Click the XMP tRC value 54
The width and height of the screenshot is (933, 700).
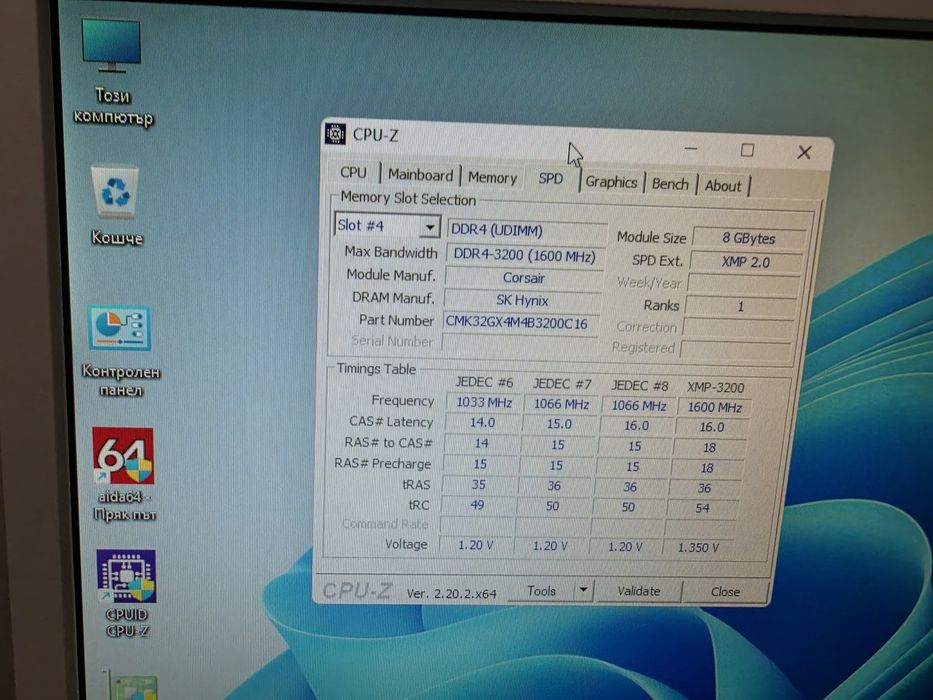pyautogui.click(x=702, y=508)
